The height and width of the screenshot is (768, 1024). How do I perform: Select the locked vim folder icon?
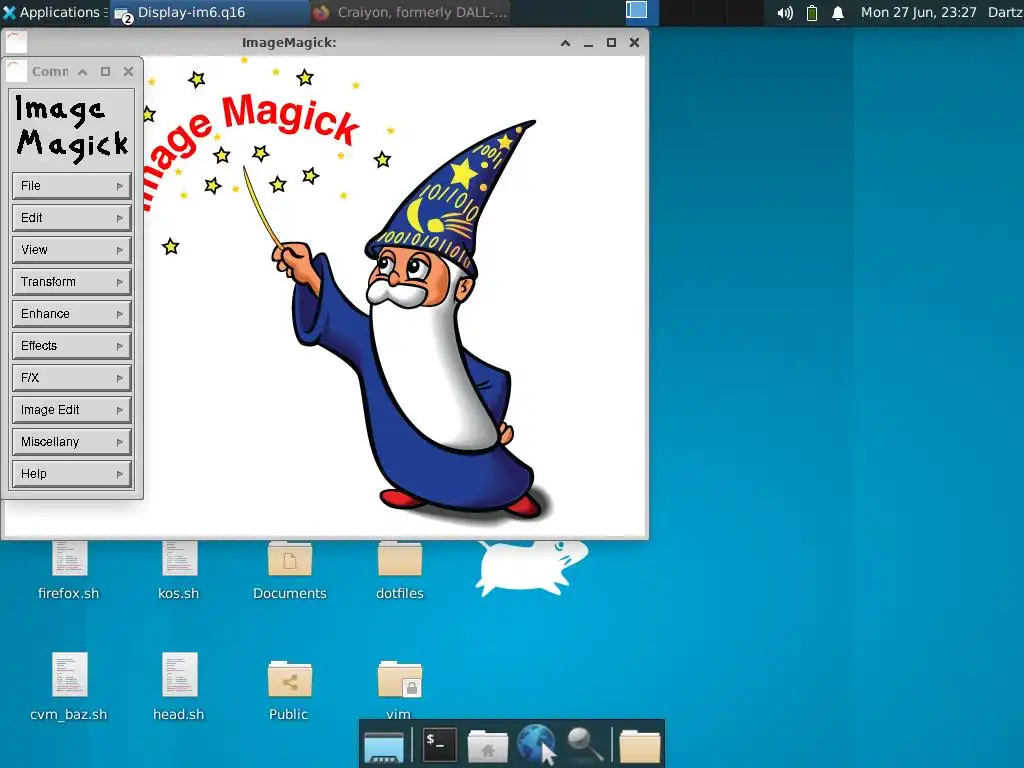[400, 679]
